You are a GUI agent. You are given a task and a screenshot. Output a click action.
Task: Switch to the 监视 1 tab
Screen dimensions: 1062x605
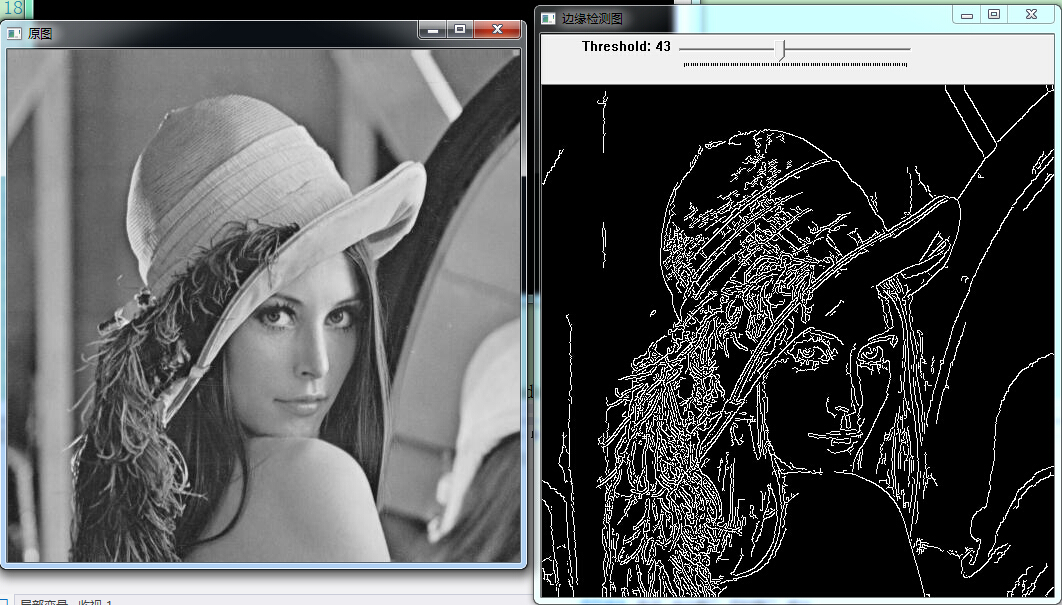tap(95, 602)
